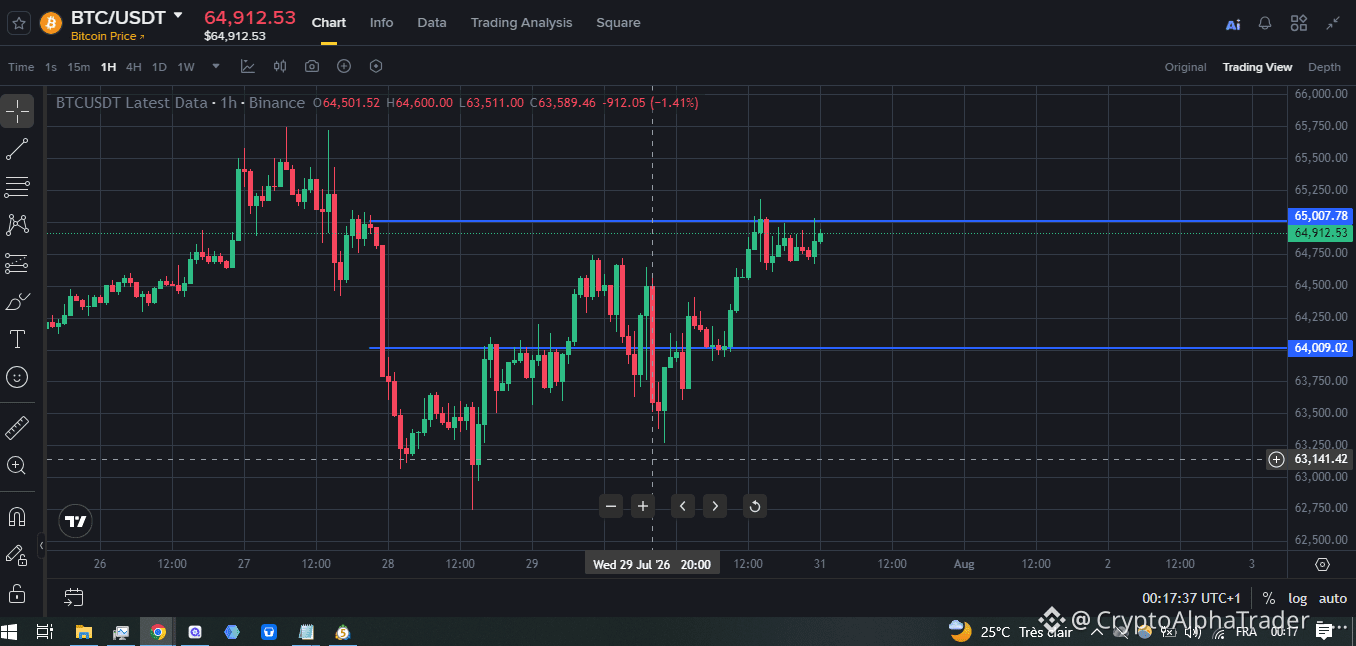Select the XABCD pattern tool
This screenshot has width=1356, height=646.
pyautogui.click(x=17, y=225)
